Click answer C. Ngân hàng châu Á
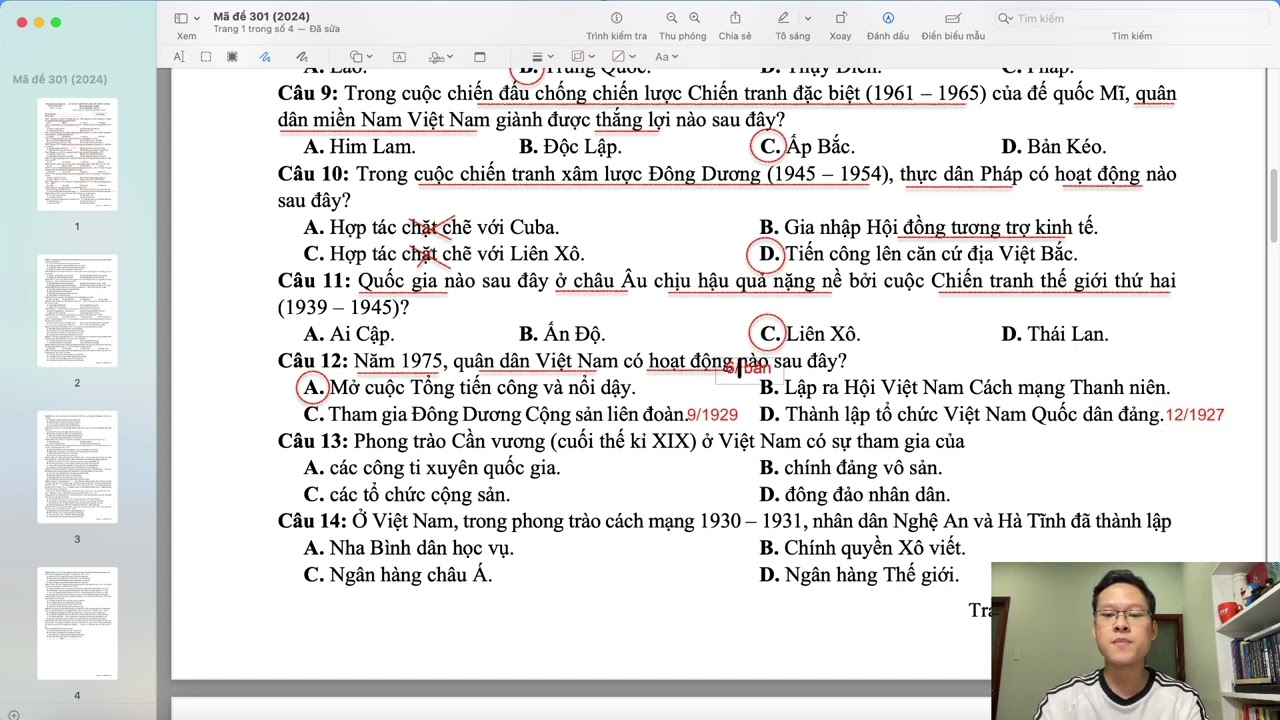The height and width of the screenshot is (720, 1280). click(x=398, y=575)
